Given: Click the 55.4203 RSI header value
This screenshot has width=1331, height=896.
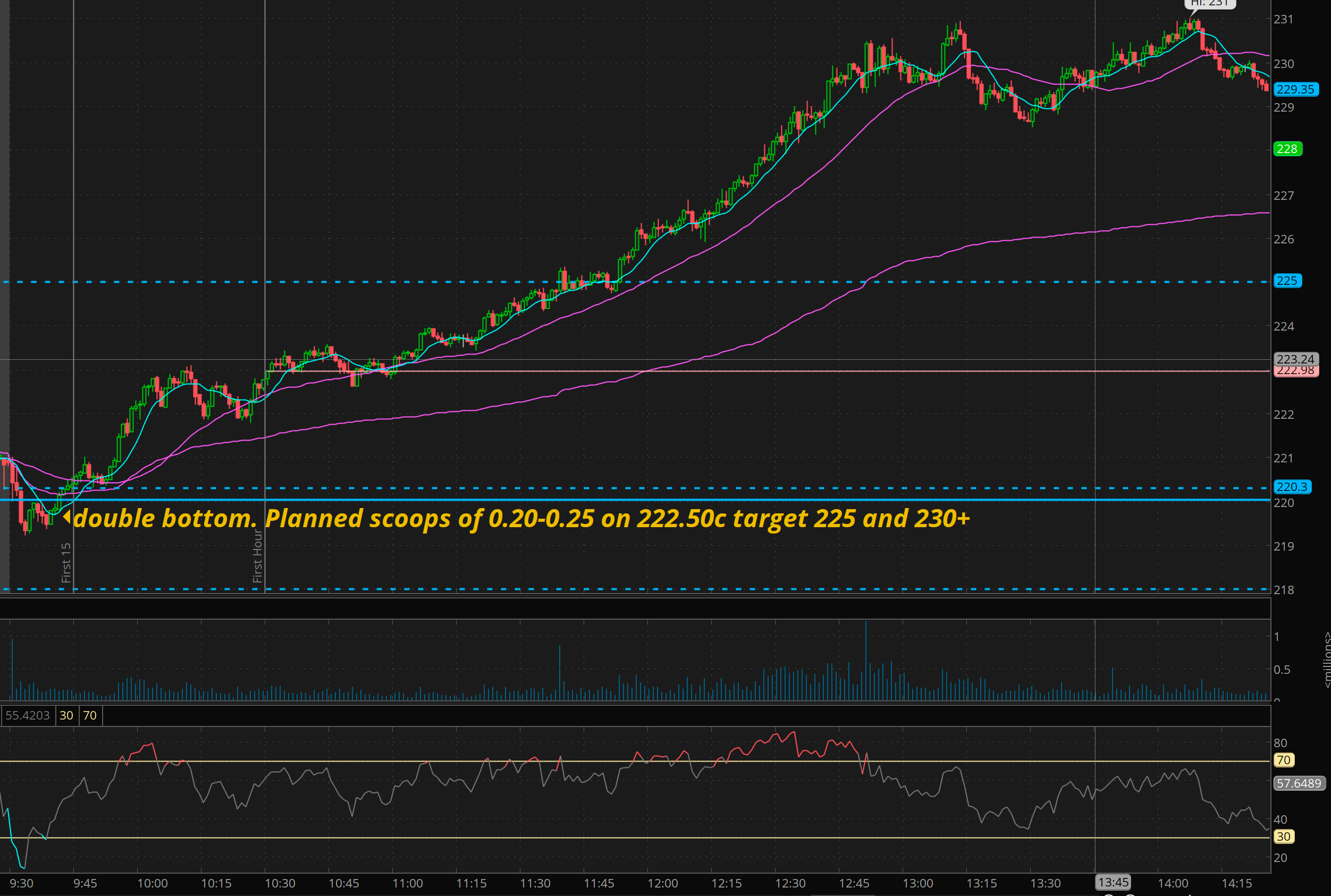Looking at the screenshot, I should pos(28,715).
